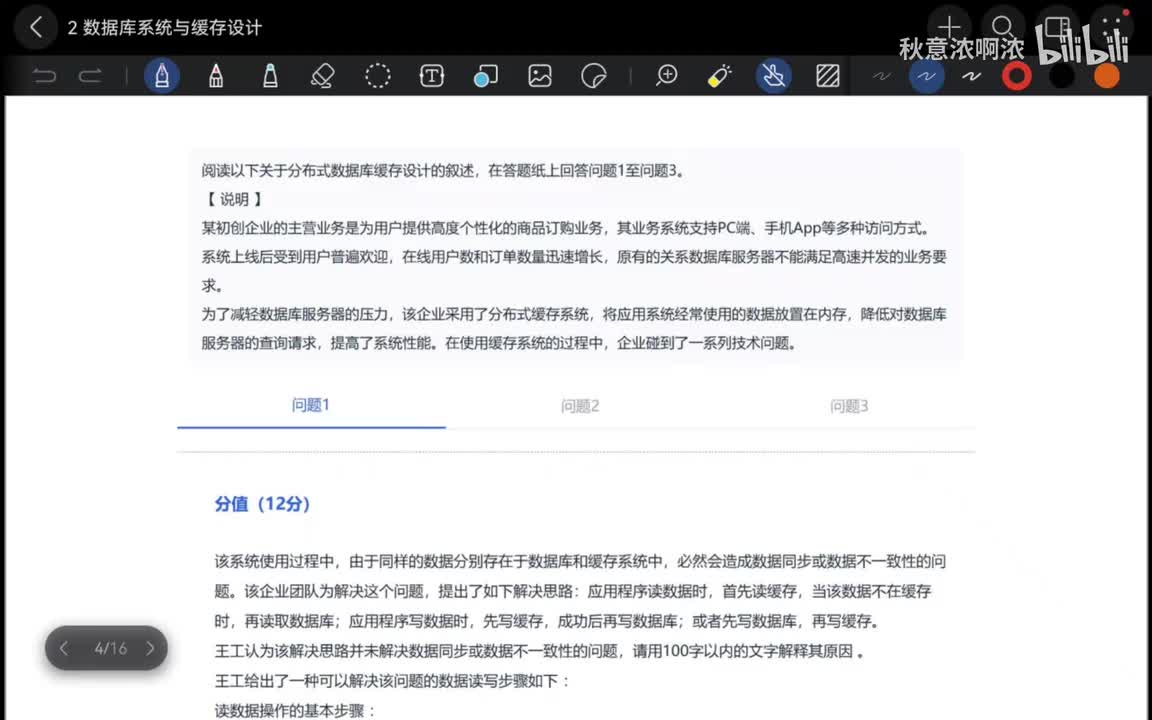Click the 【说明】 label
Image resolution: width=1152 pixels, height=720 pixels.
(x=233, y=199)
